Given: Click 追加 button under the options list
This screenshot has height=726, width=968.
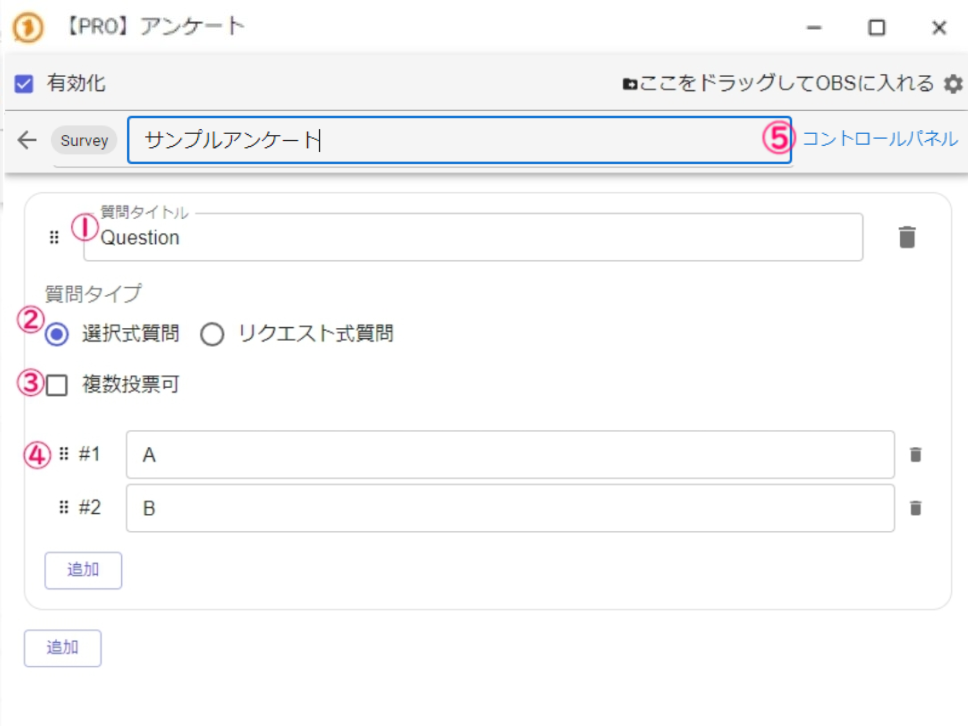Looking at the screenshot, I should [x=83, y=570].
